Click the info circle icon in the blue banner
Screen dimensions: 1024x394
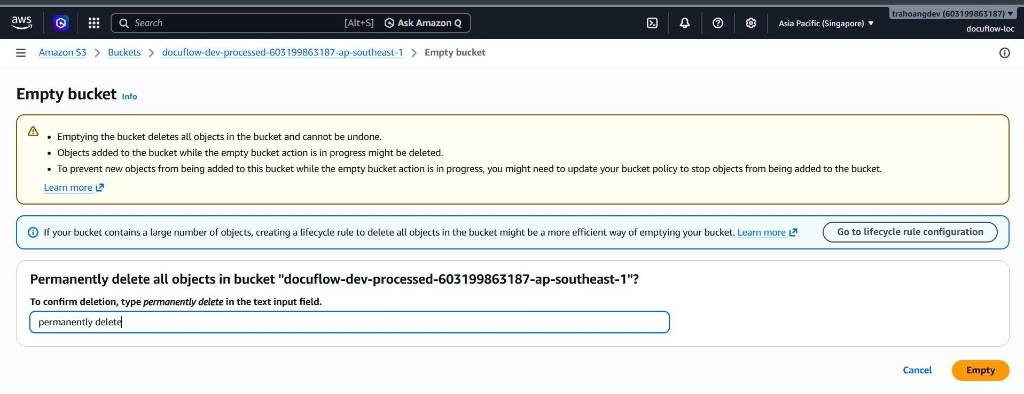click(x=33, y=232)
